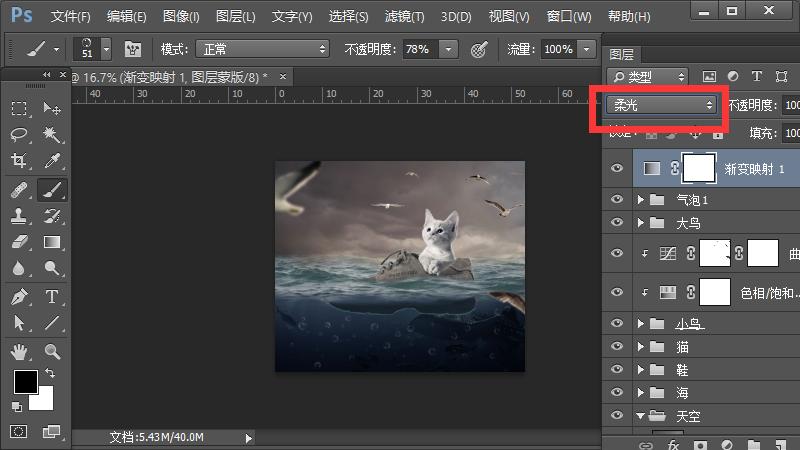Image resolution: width=800 pixels, height=450 pixels.
Task: Select the Rectangular Marquee tool
Action: tap(19, 108)
